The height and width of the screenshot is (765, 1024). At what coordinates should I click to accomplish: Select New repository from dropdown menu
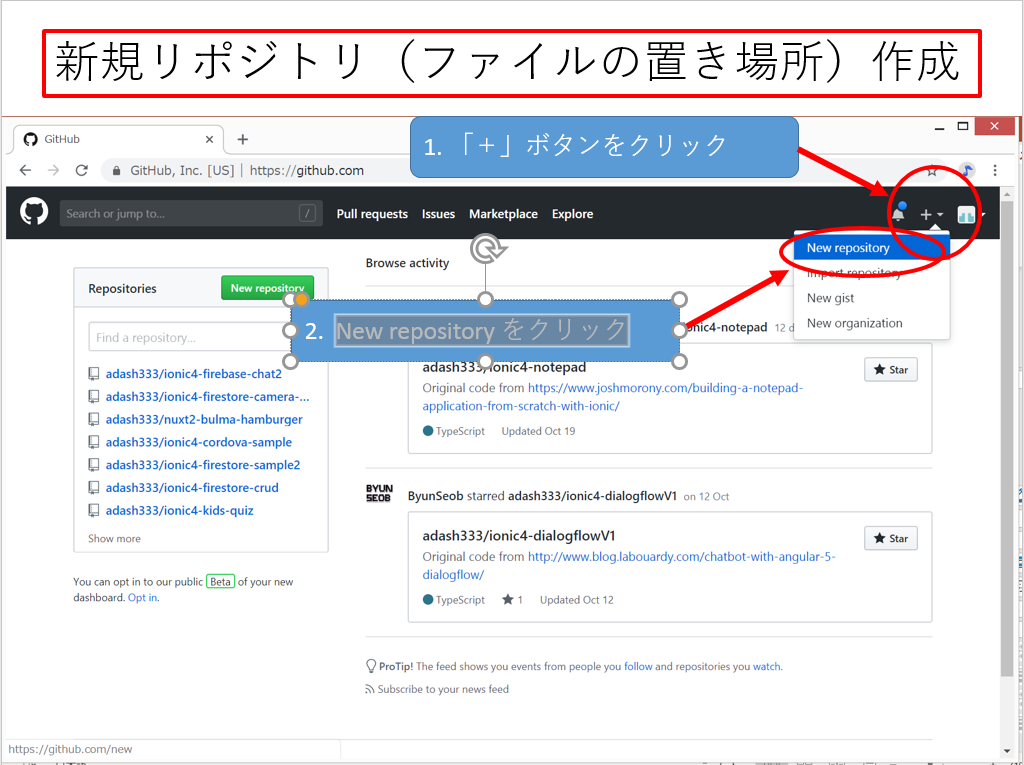click(848, 248)
